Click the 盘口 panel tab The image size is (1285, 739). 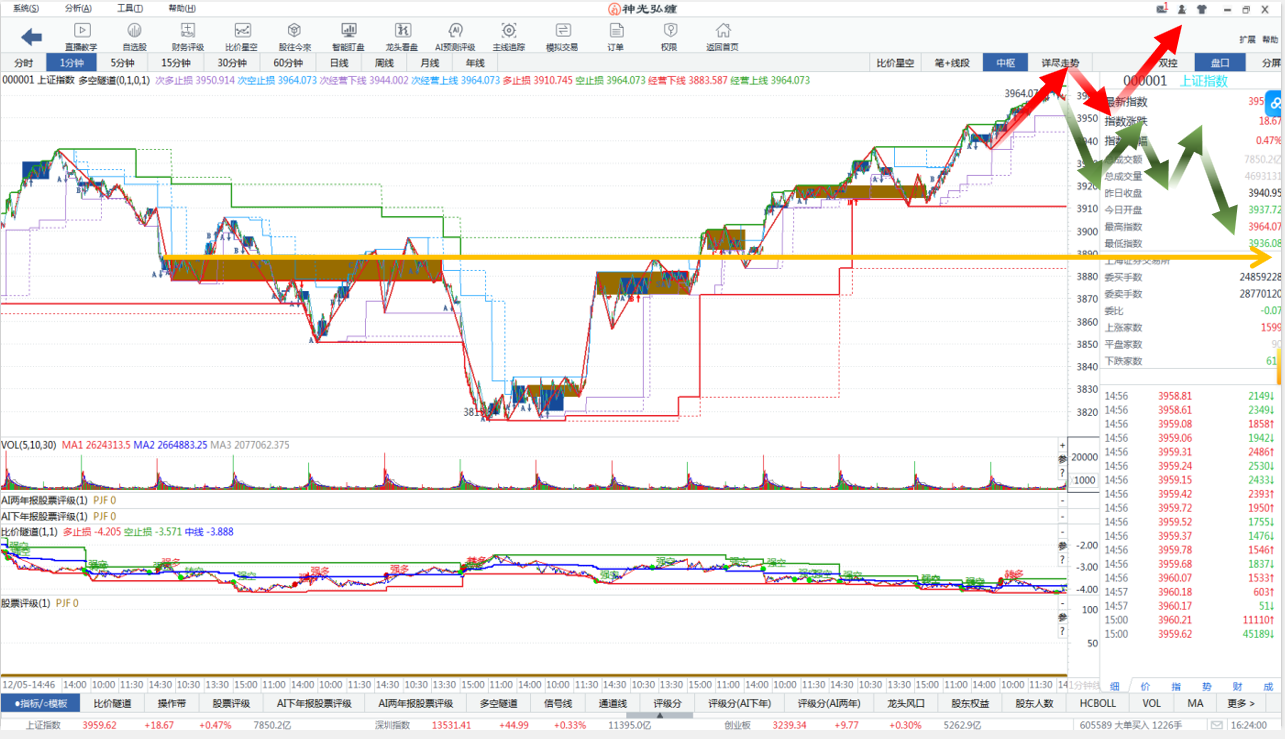tap(1220, 63)
